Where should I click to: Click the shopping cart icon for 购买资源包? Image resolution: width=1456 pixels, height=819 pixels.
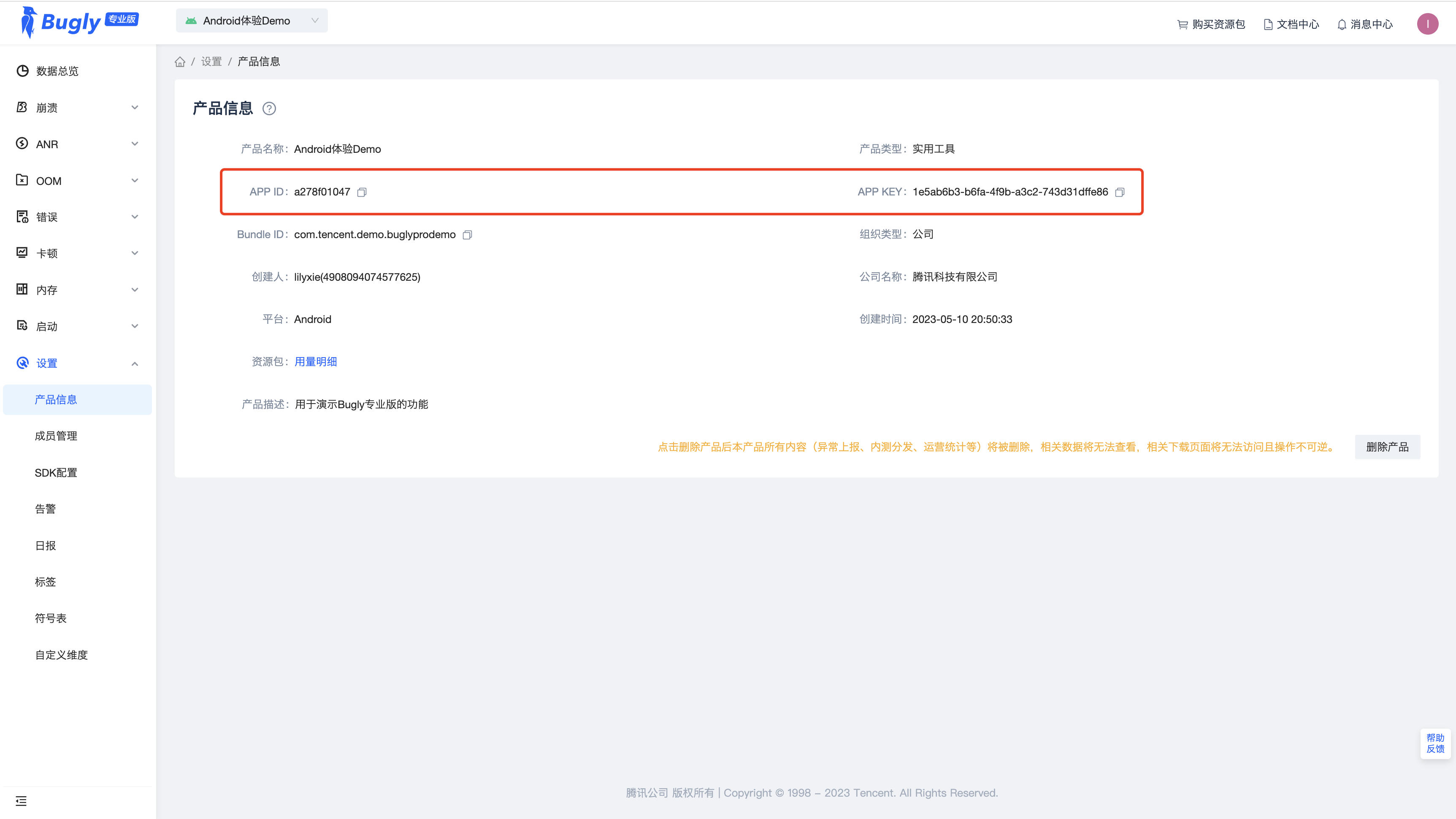coord(1183,24)
